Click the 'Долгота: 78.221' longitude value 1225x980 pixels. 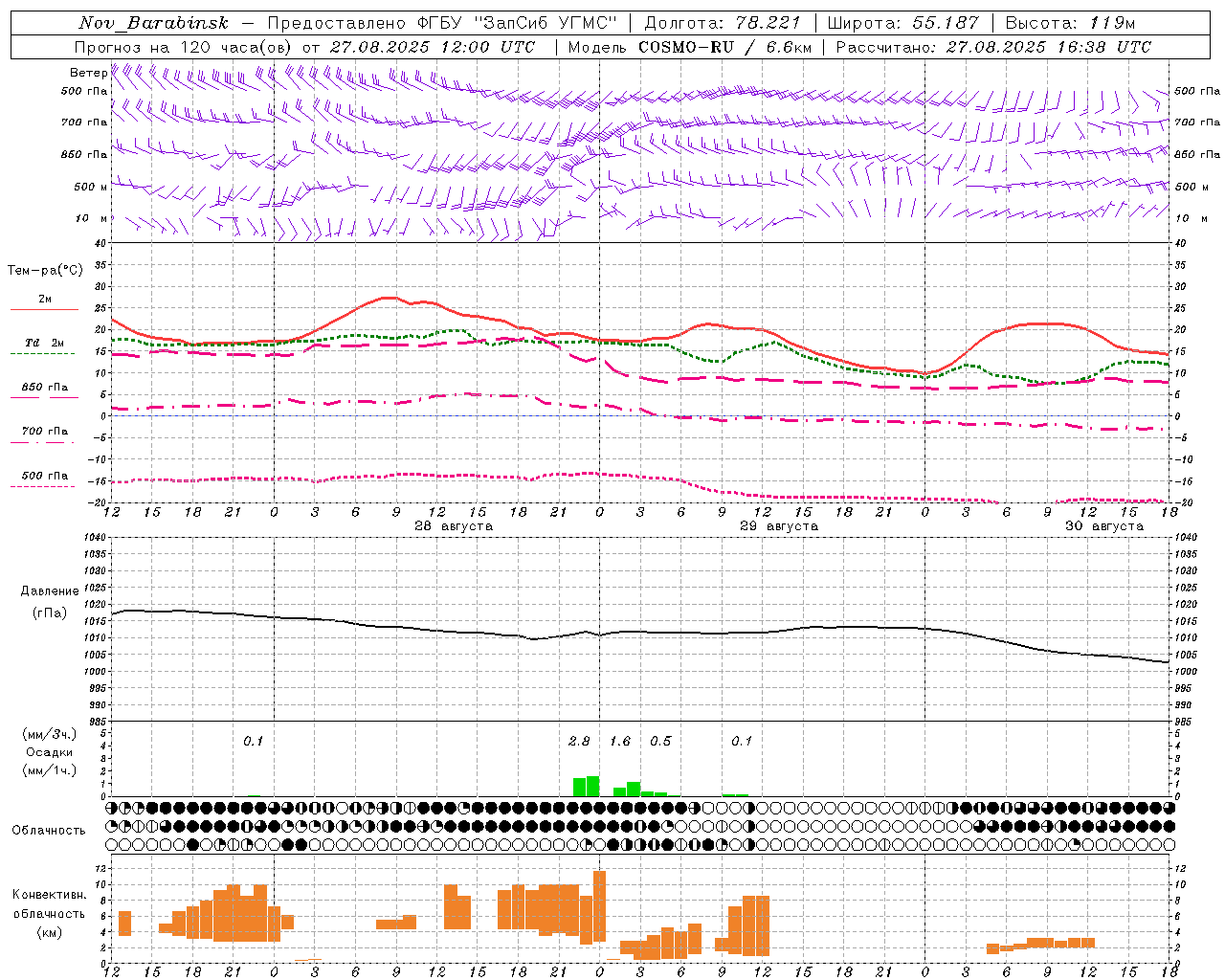pyautogui.click(x=722, y=23)
